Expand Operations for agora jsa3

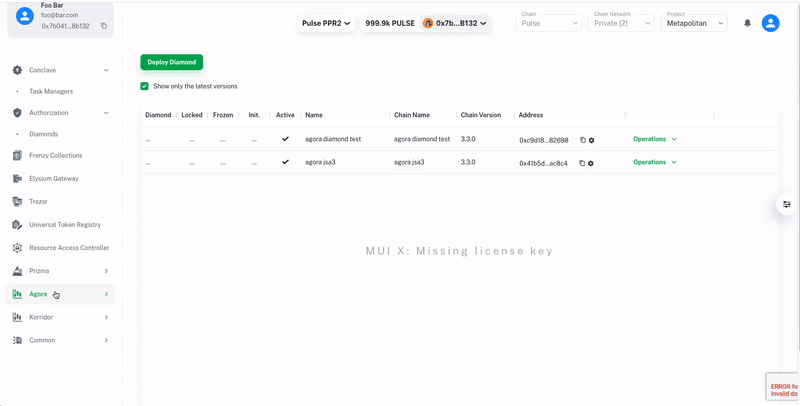tap(655, 162)
